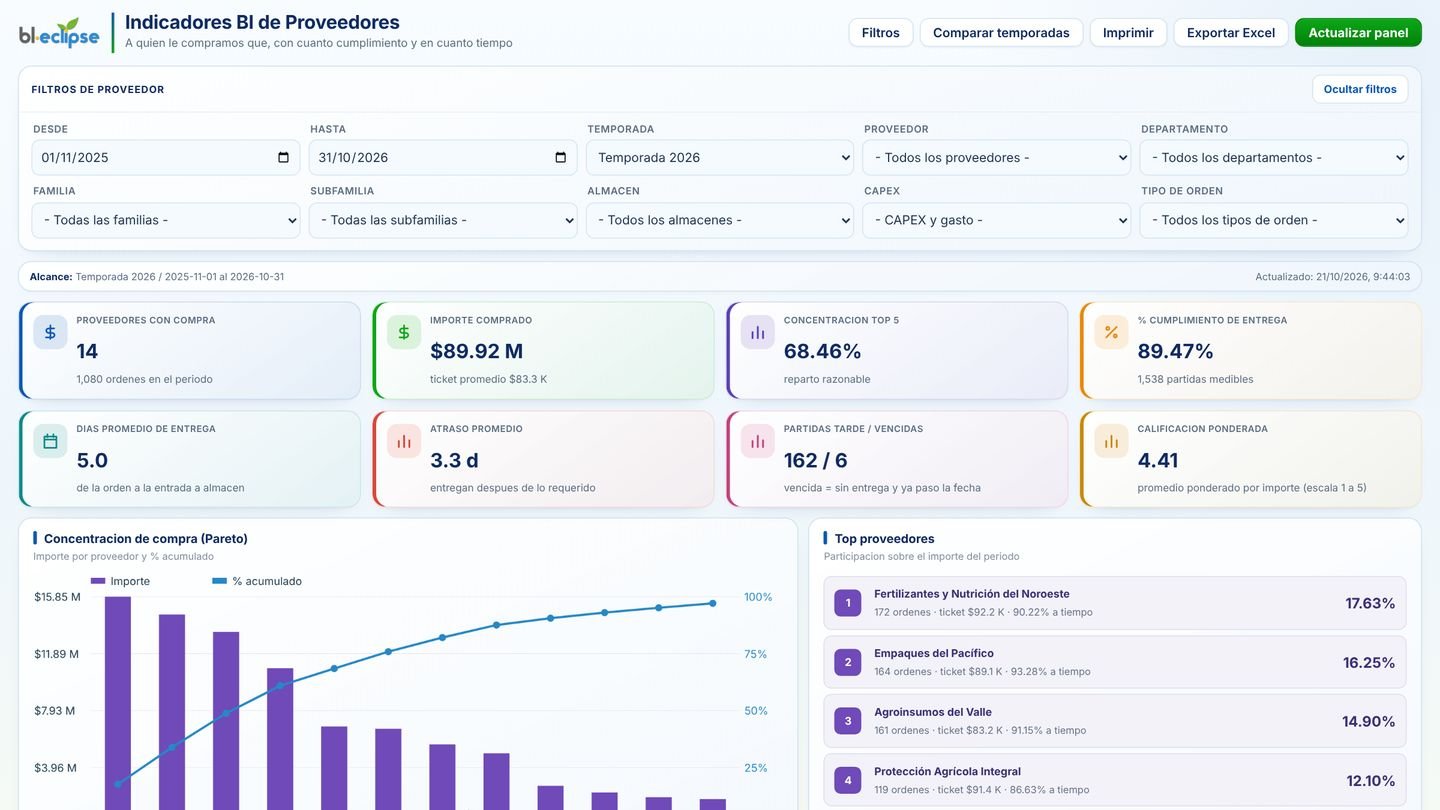Open the Todos los almacenes dropdown
This screenshot has width=1440, height=810.
tap(720, 220)
